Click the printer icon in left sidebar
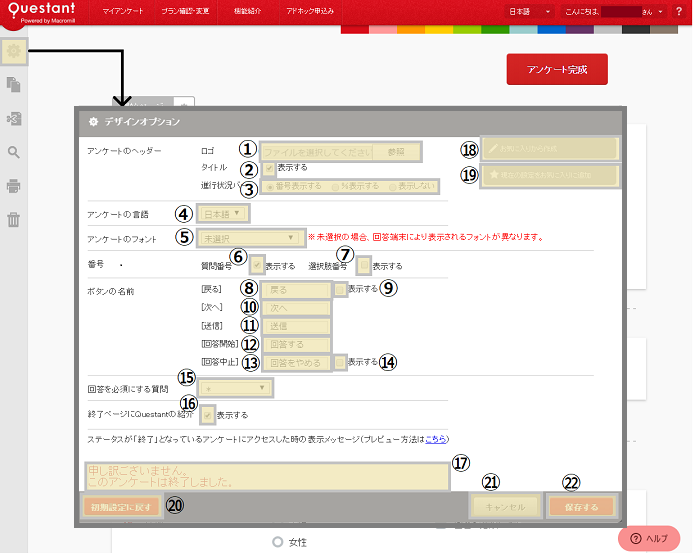Screen dimensions: 694x553 (14, 186)
